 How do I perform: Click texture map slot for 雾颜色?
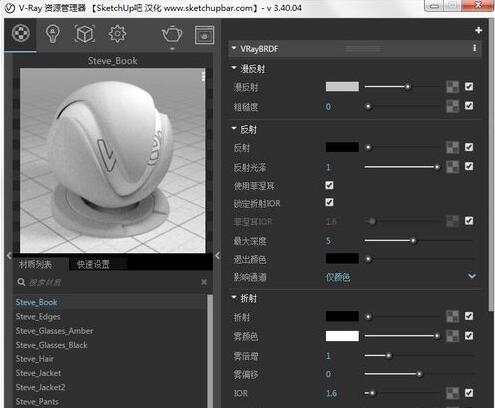[452, 336]
